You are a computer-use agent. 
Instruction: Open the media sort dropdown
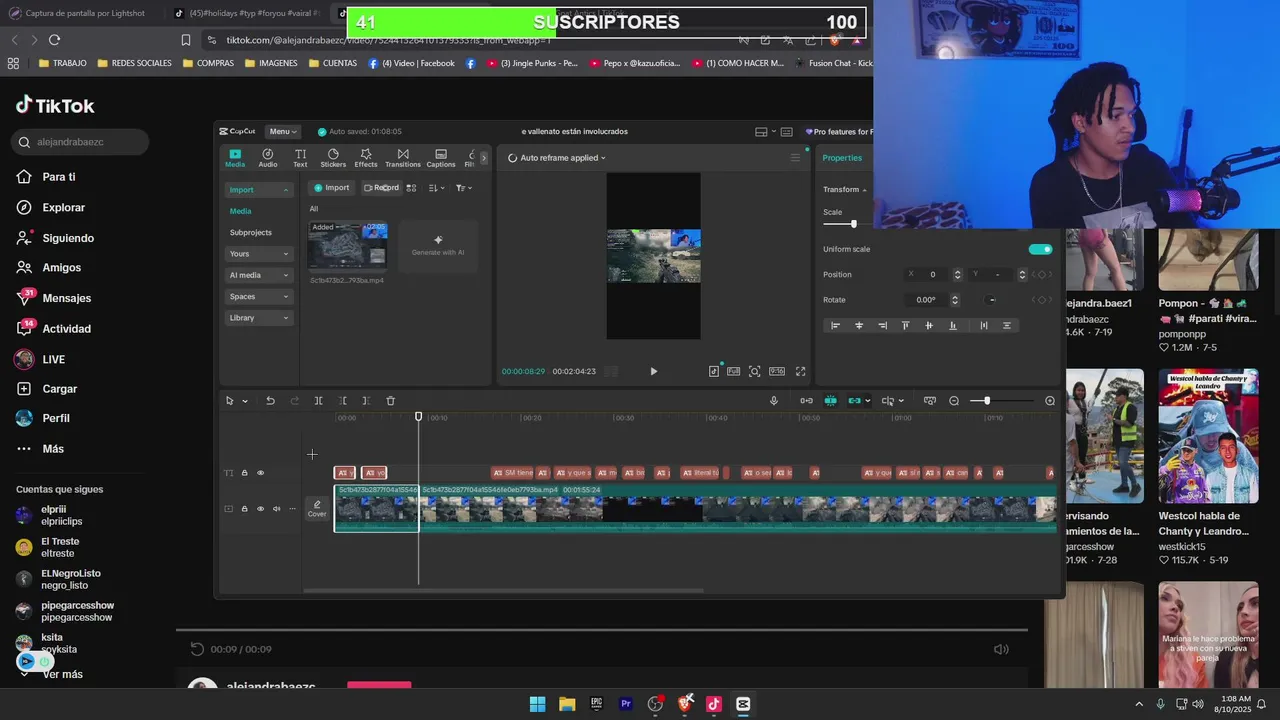point(436,188)
